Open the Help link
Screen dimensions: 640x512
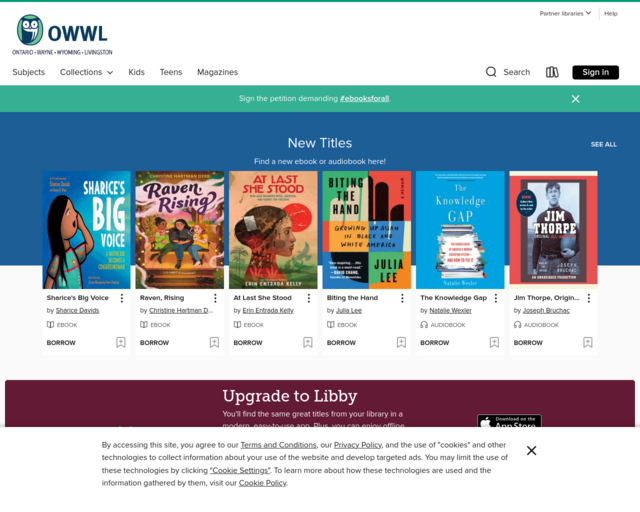pyautogui.click(x=611, y=13)
